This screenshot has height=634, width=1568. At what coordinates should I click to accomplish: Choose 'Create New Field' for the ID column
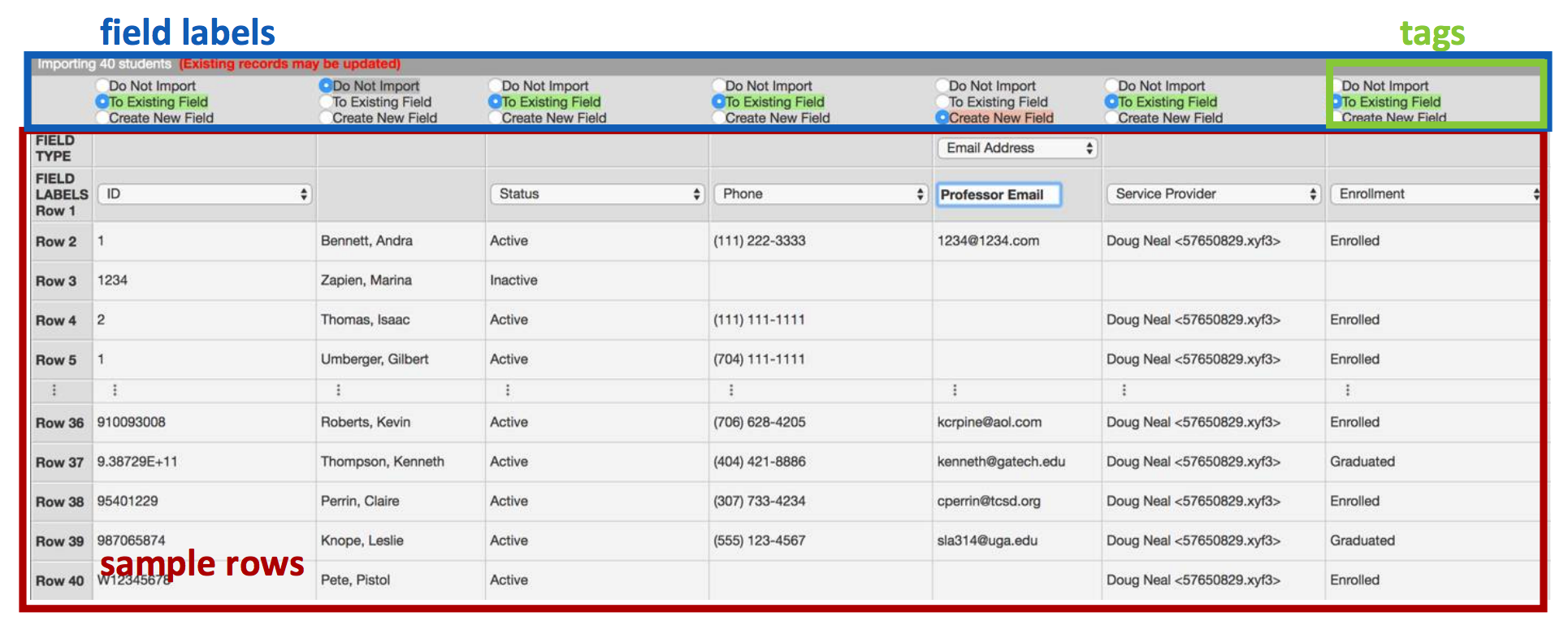pos(102,118)
